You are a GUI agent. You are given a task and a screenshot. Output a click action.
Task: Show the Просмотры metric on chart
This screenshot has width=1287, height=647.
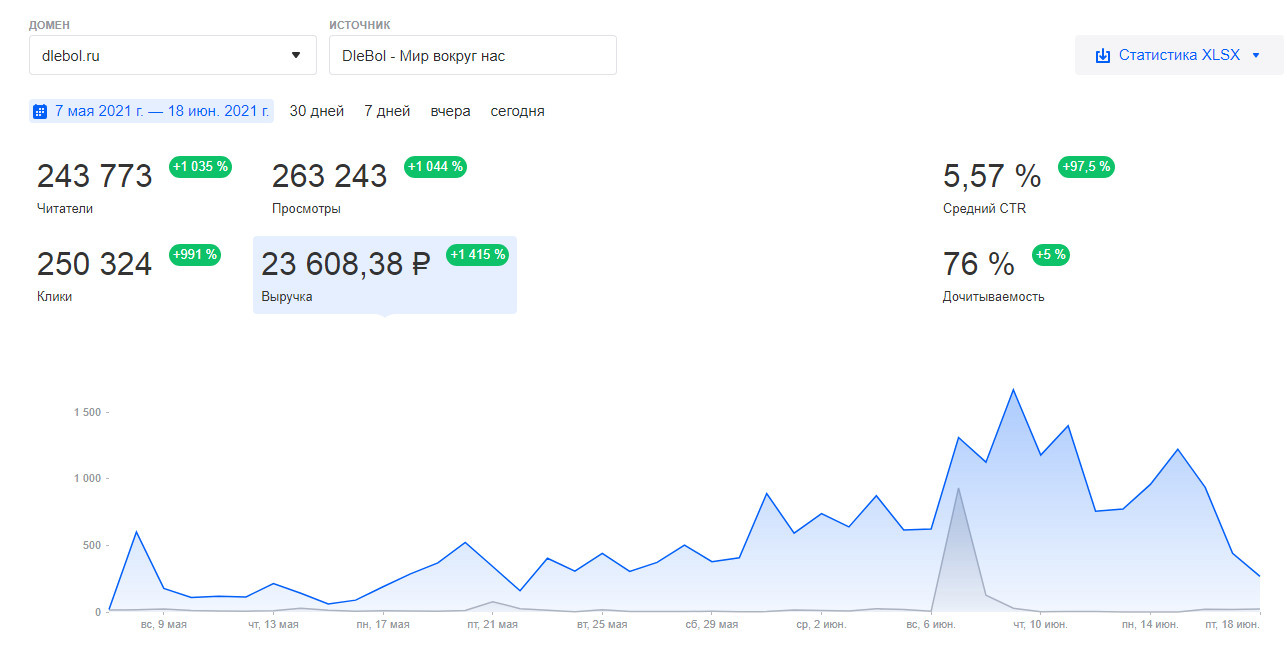coord(329,186)
